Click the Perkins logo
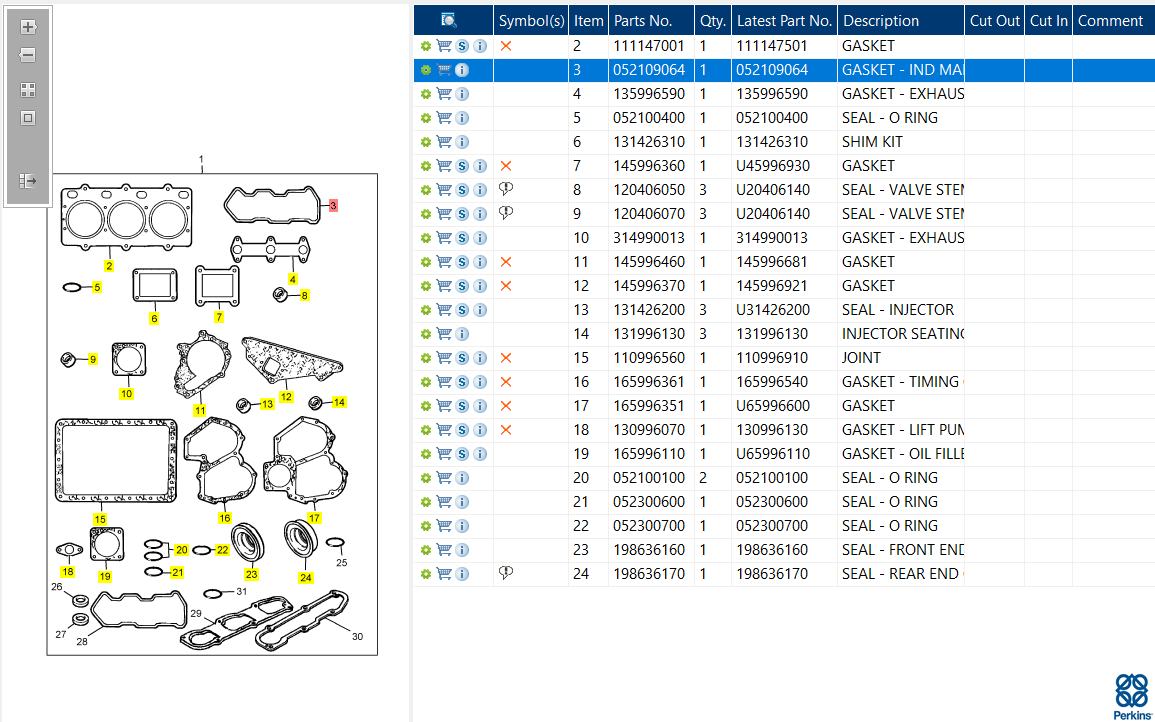This screenshot has height=722, width=1155. click(1131, 697)
